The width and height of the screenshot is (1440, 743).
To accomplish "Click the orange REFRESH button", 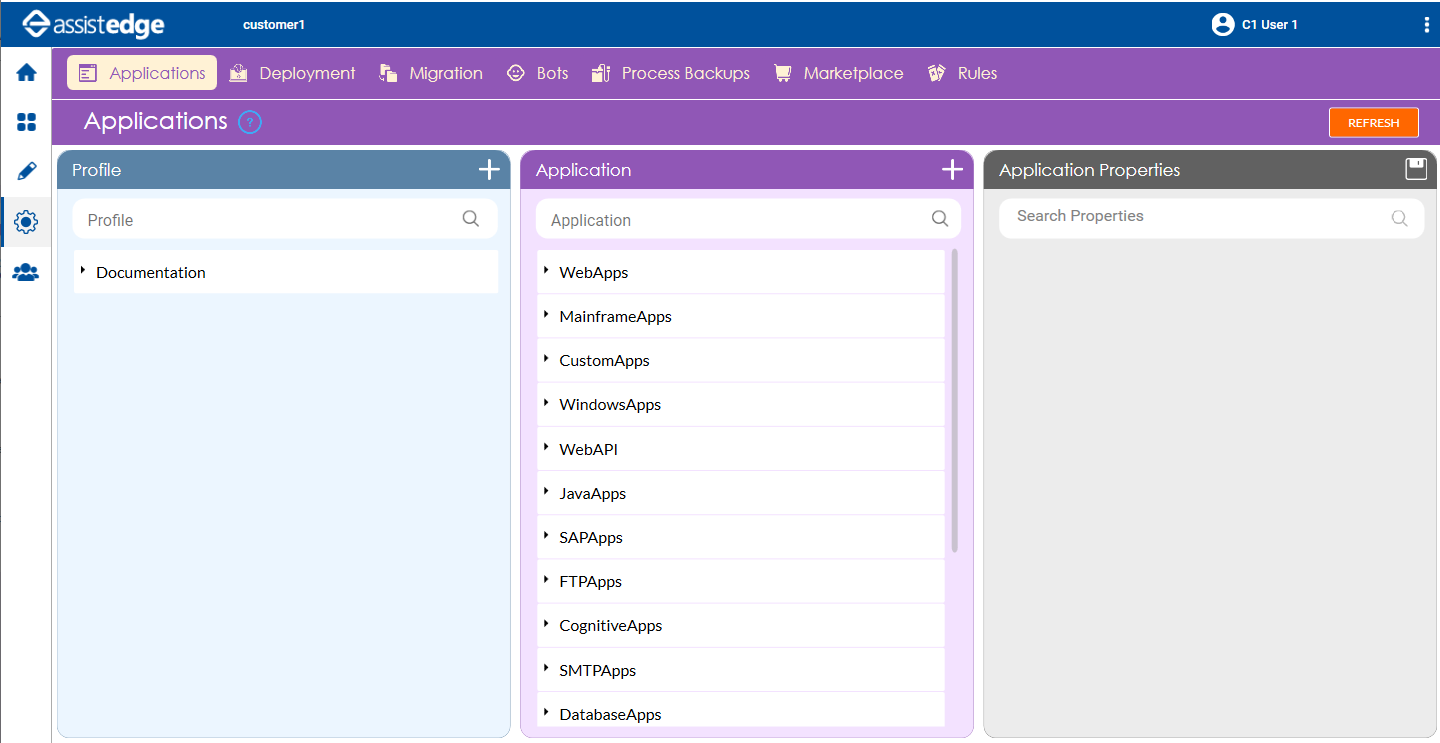I will click(1374, 122).
